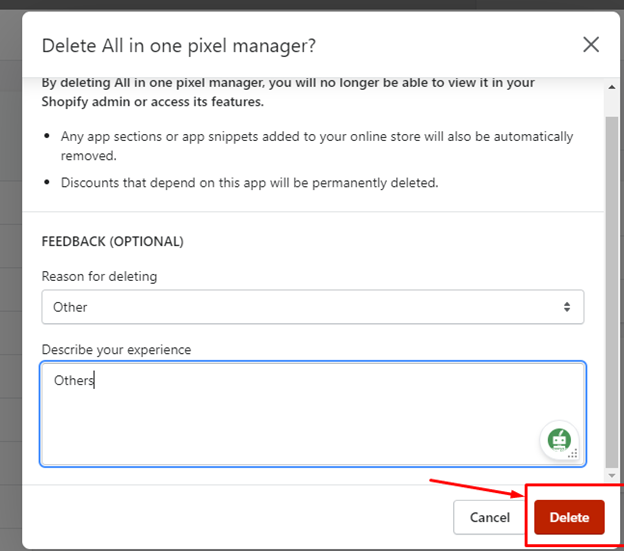Viewport: 624px width, 551px height.
Task: Click the scrollbar up arrow
Action: [612, 87]
